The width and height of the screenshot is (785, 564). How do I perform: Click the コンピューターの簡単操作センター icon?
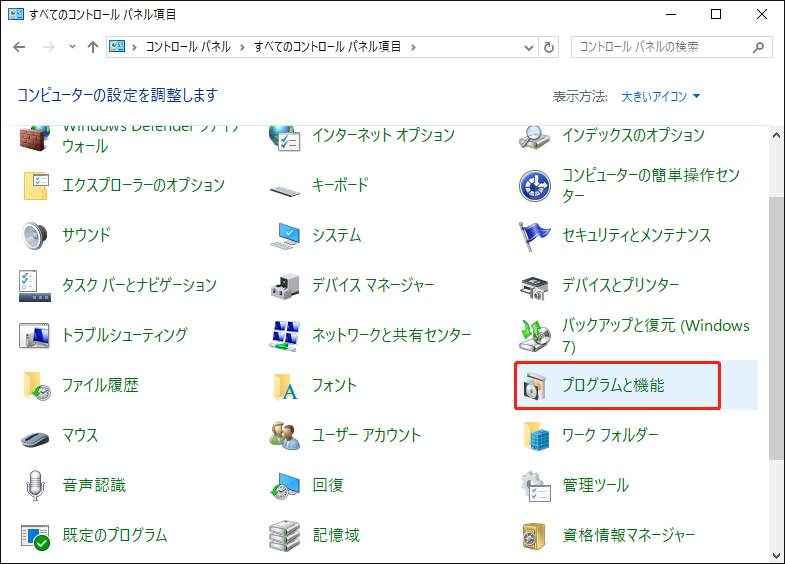535,186
